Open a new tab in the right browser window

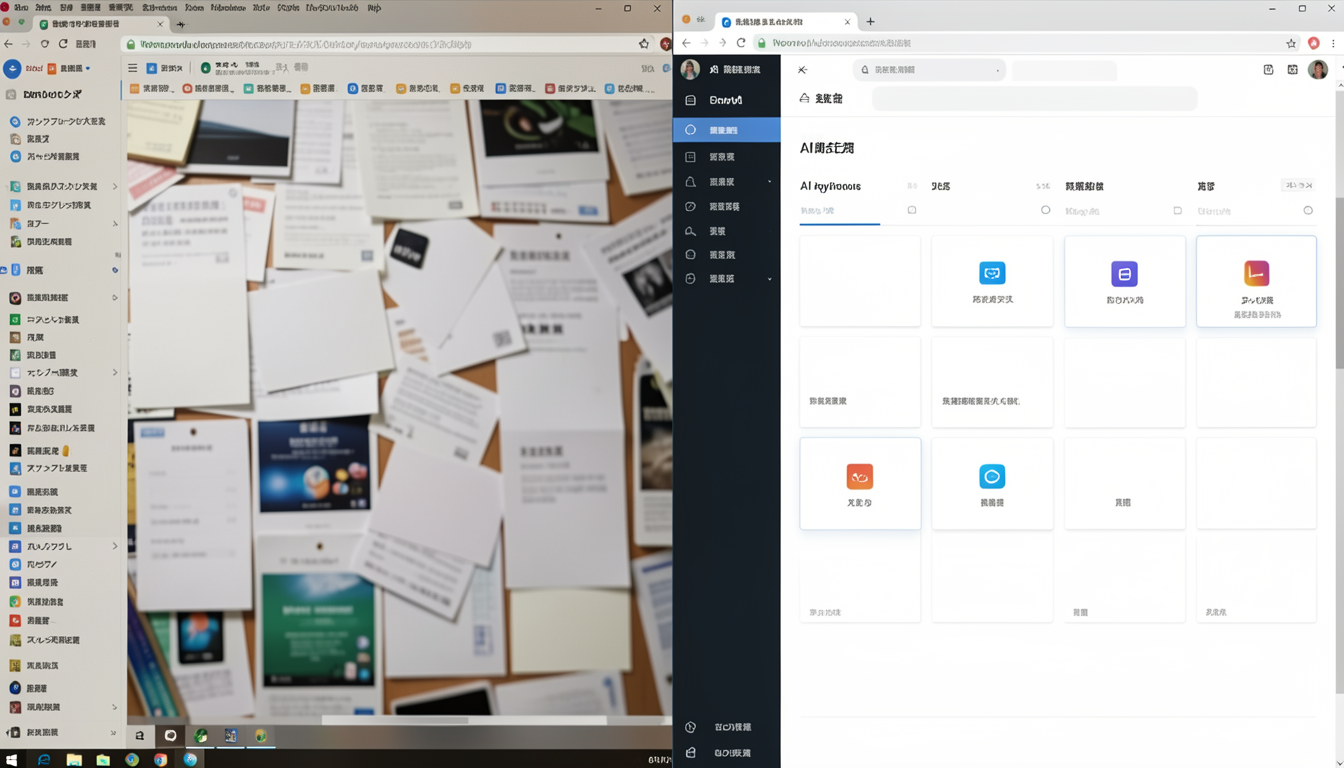tap(870, 21)
